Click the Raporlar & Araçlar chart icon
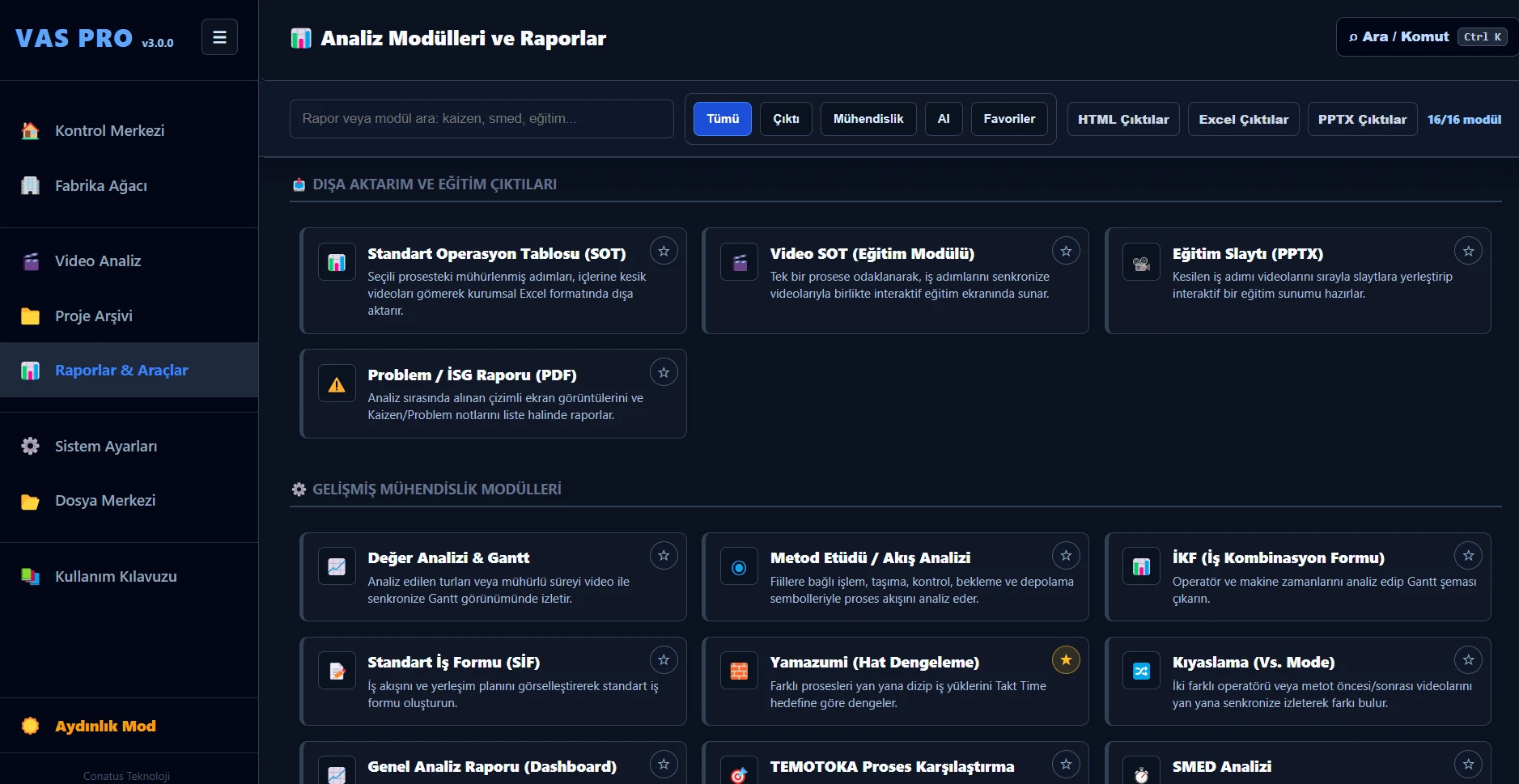Image resolution: width=1519 pixels, height=784 pixels. coord(30,371)
